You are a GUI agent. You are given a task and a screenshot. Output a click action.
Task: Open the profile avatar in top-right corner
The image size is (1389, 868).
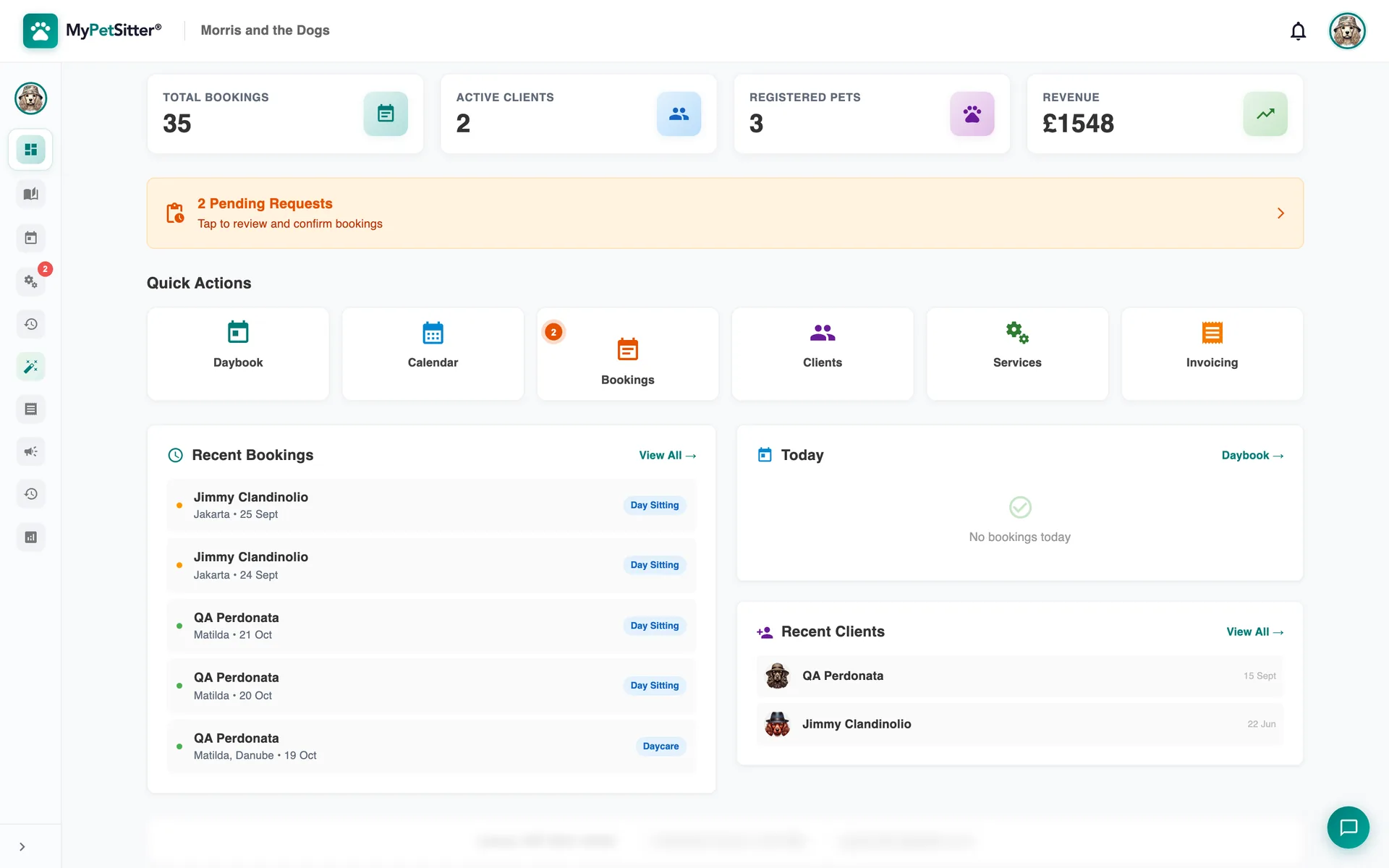(1347, 31)
